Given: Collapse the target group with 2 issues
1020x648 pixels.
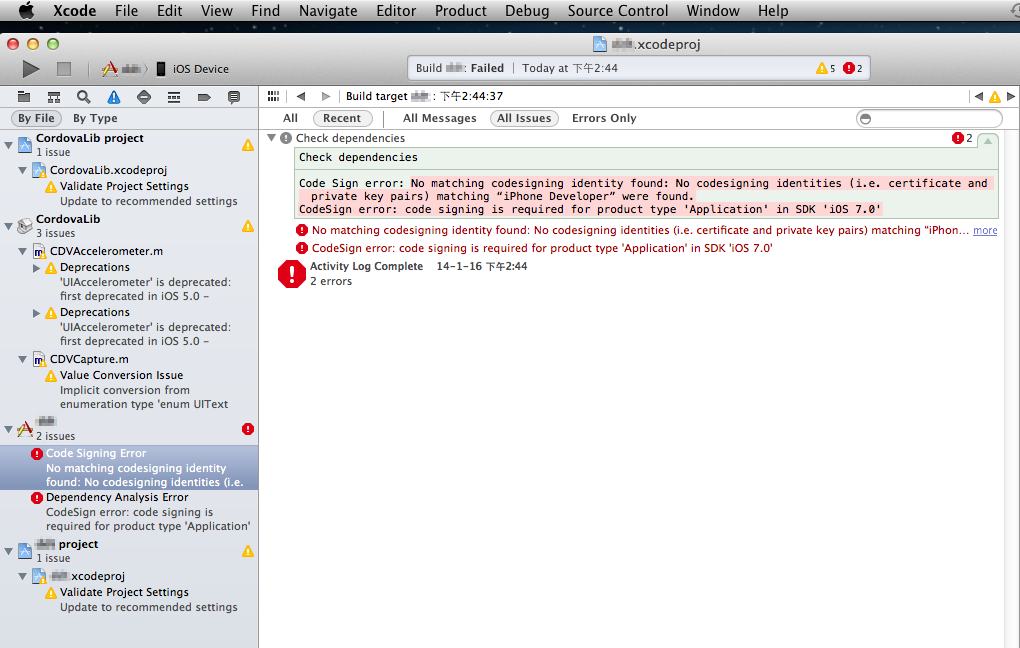Looking at the screenshot, I should tap(8, 429).
